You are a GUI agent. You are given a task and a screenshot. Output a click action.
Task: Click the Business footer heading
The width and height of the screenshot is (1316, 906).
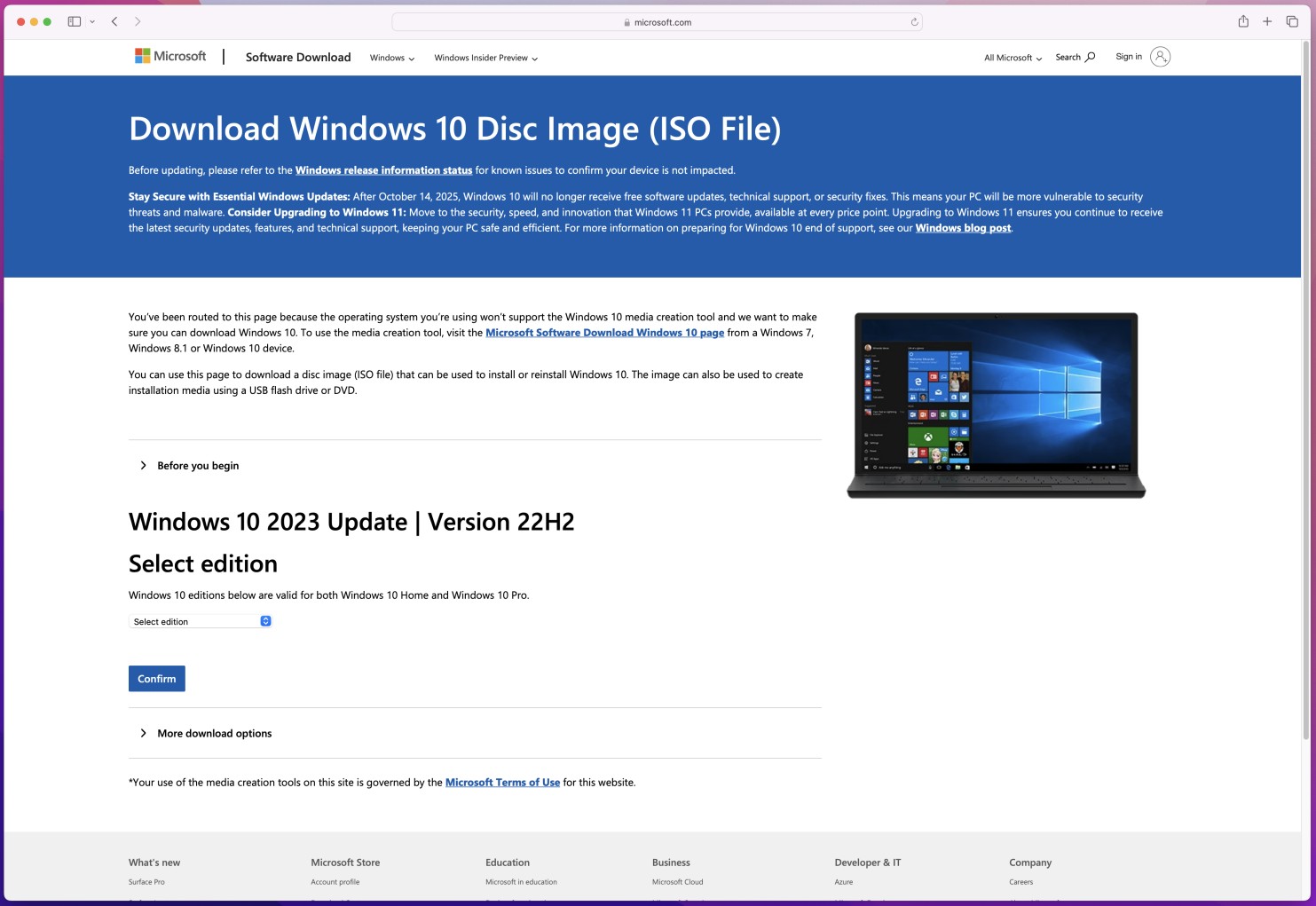671,863
